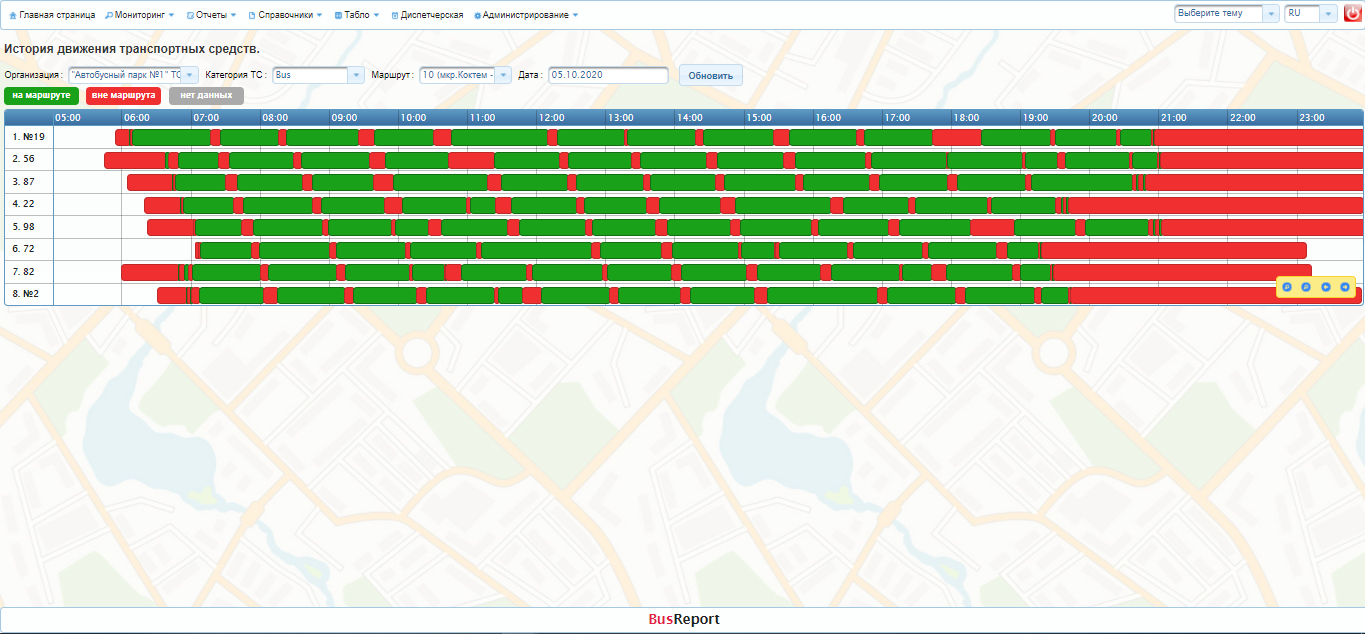The width and height of the screenshot is (1365, 634).
Task: Zoom in the timeline with magnifier-plus icon
Action: [x=1287, y=287]
